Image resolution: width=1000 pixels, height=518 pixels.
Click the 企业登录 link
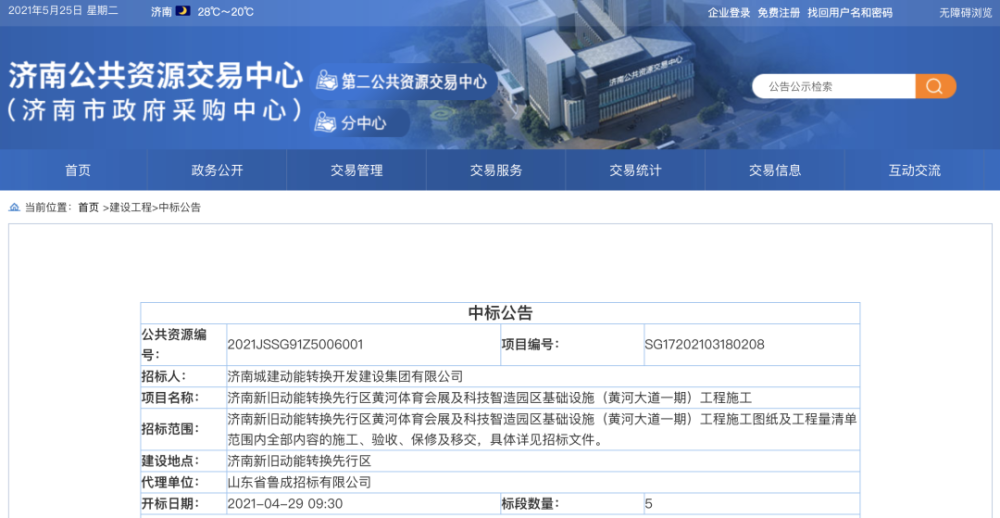click(729, 13)
